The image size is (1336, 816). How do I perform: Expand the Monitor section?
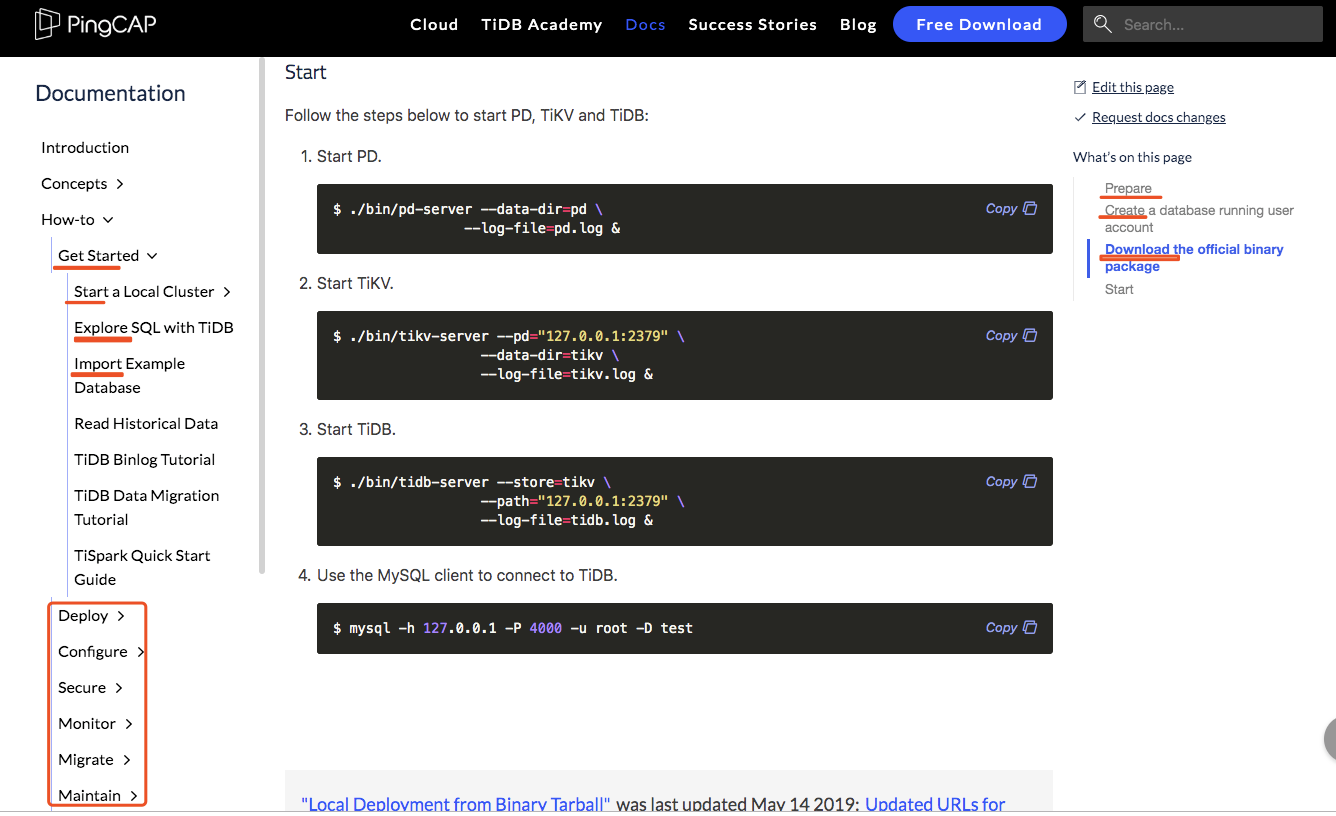tap(96, 724)
